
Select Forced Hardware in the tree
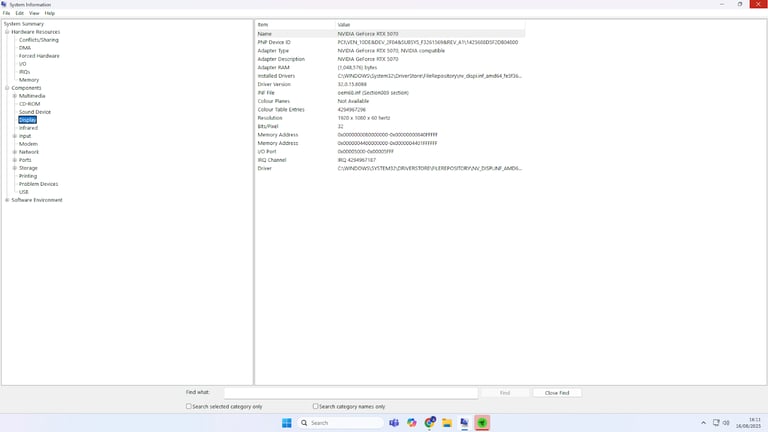(x=39, y=56)
